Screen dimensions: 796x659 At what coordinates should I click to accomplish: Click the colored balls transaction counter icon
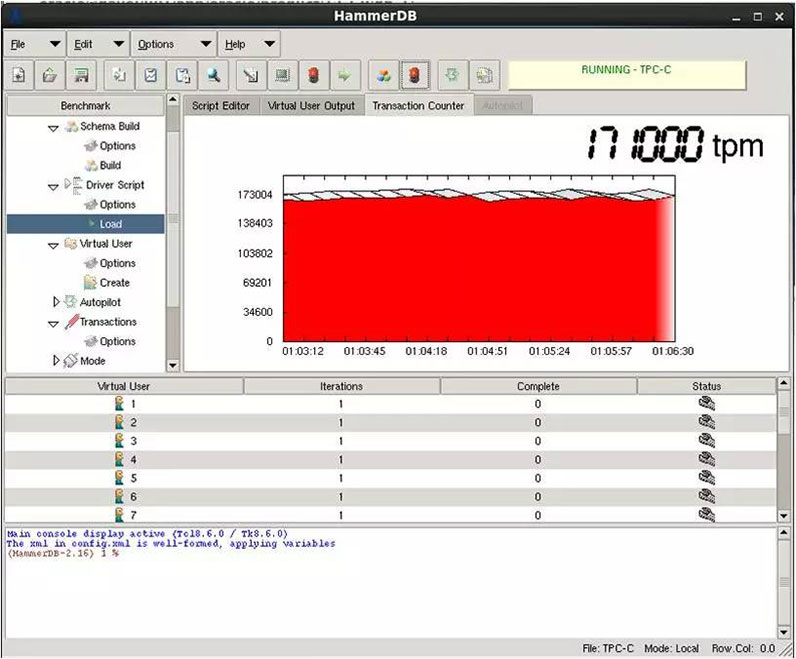pos(383,76)
